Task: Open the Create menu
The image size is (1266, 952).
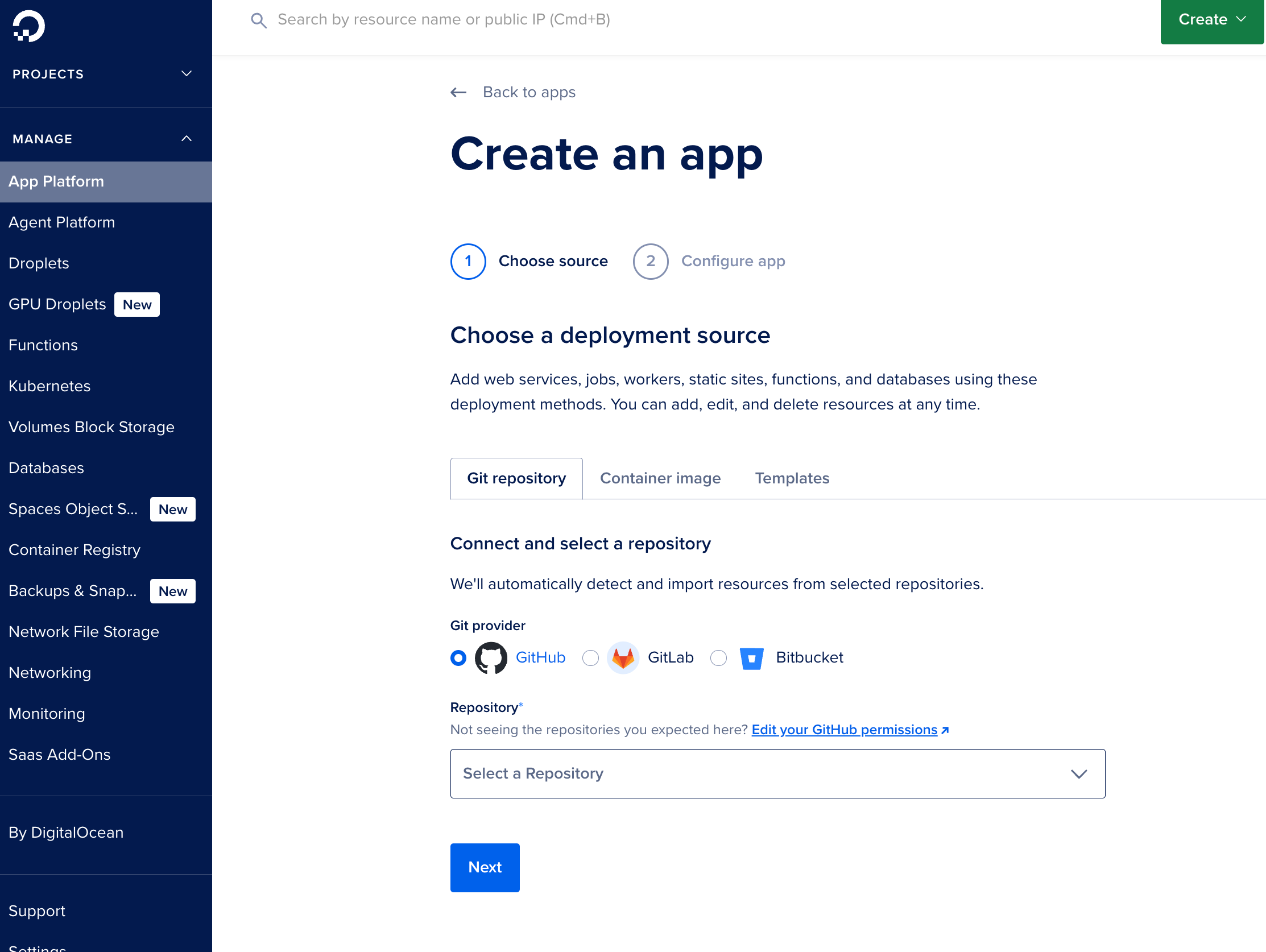Action: (1211, 19)
